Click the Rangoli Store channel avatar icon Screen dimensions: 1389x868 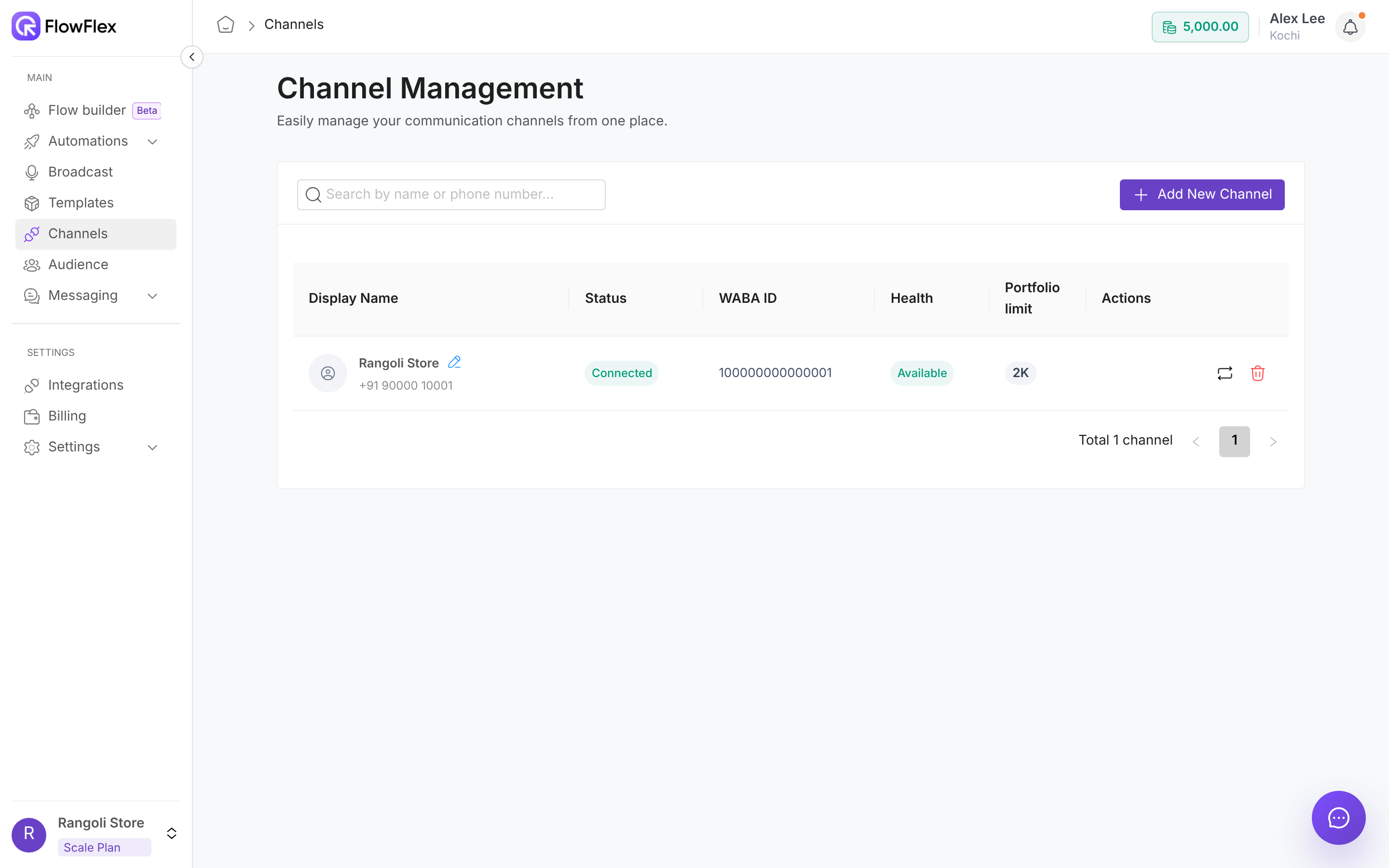pos(328,373)
